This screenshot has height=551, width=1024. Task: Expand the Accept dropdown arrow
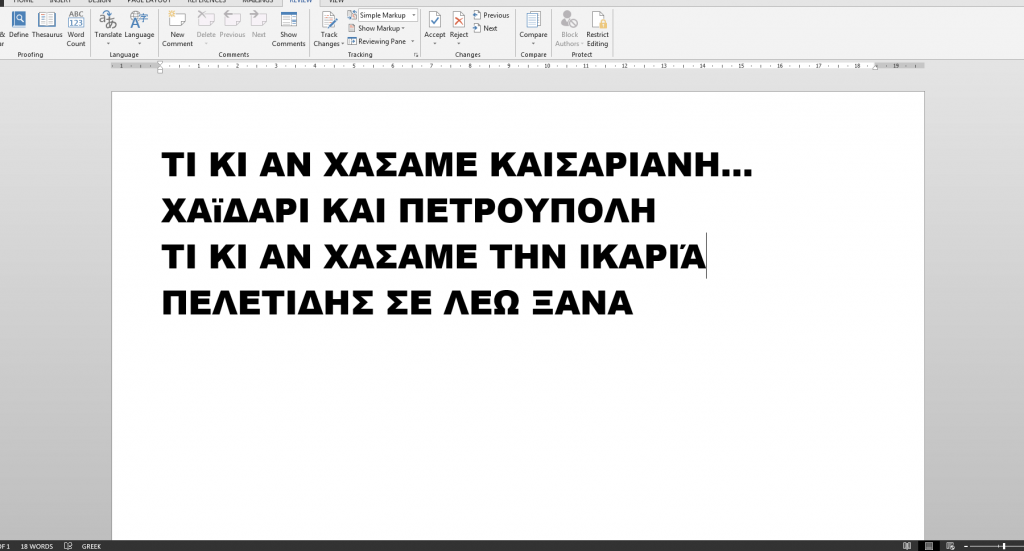coord(434,44)
